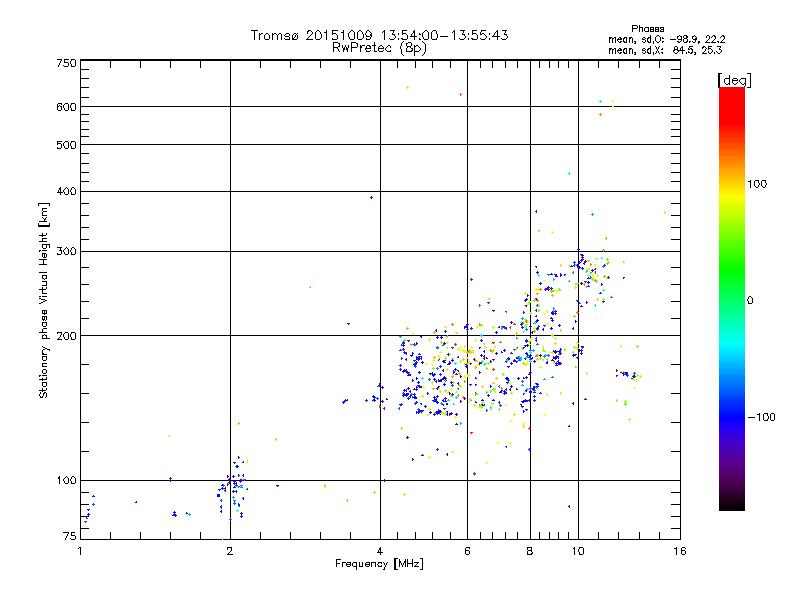Click y-axis tick label '300'
The image size is (800, 600).
pos(66,252)
